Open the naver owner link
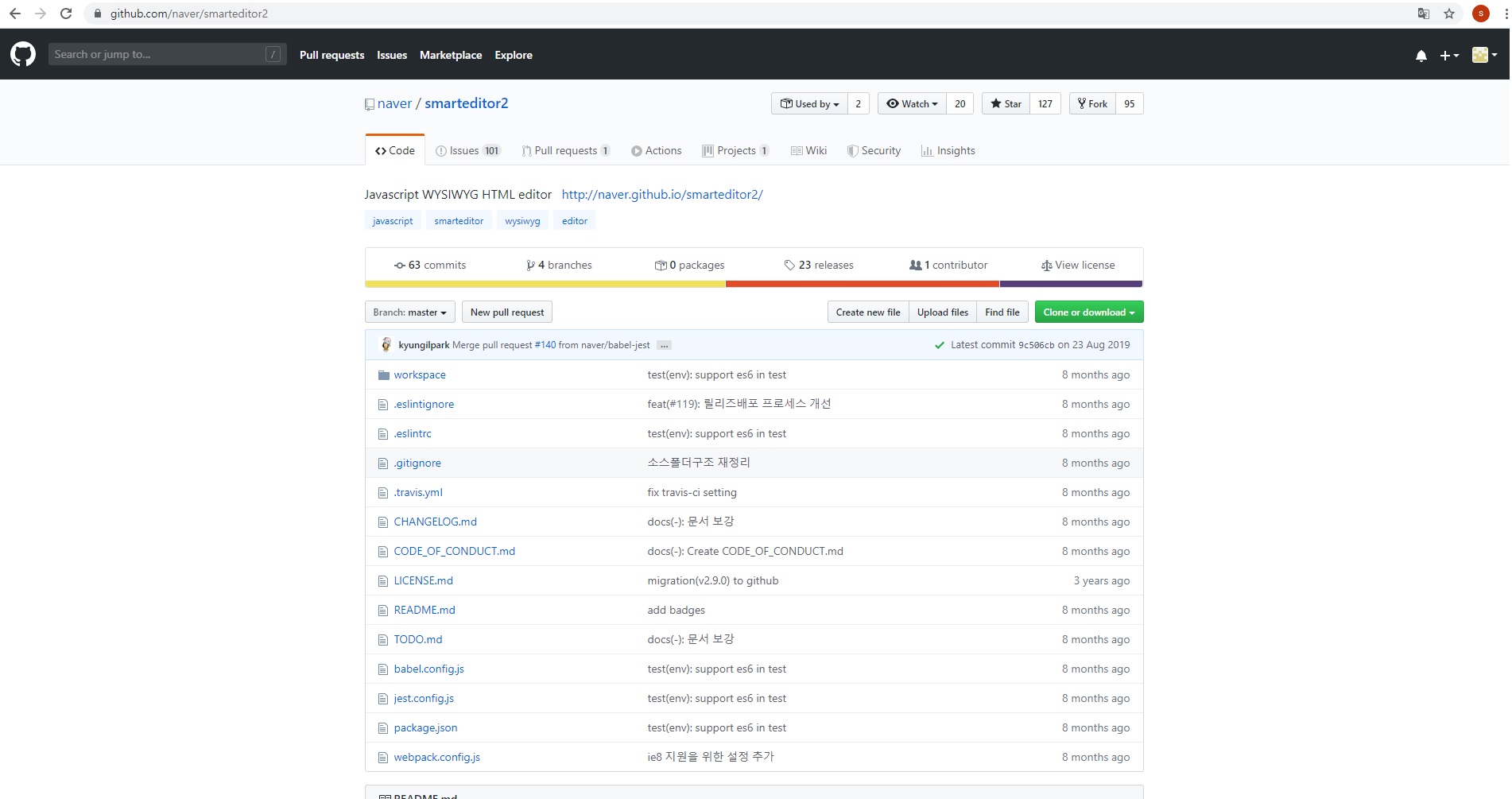Screen dimensions: 1512x799 pos(394,103)
